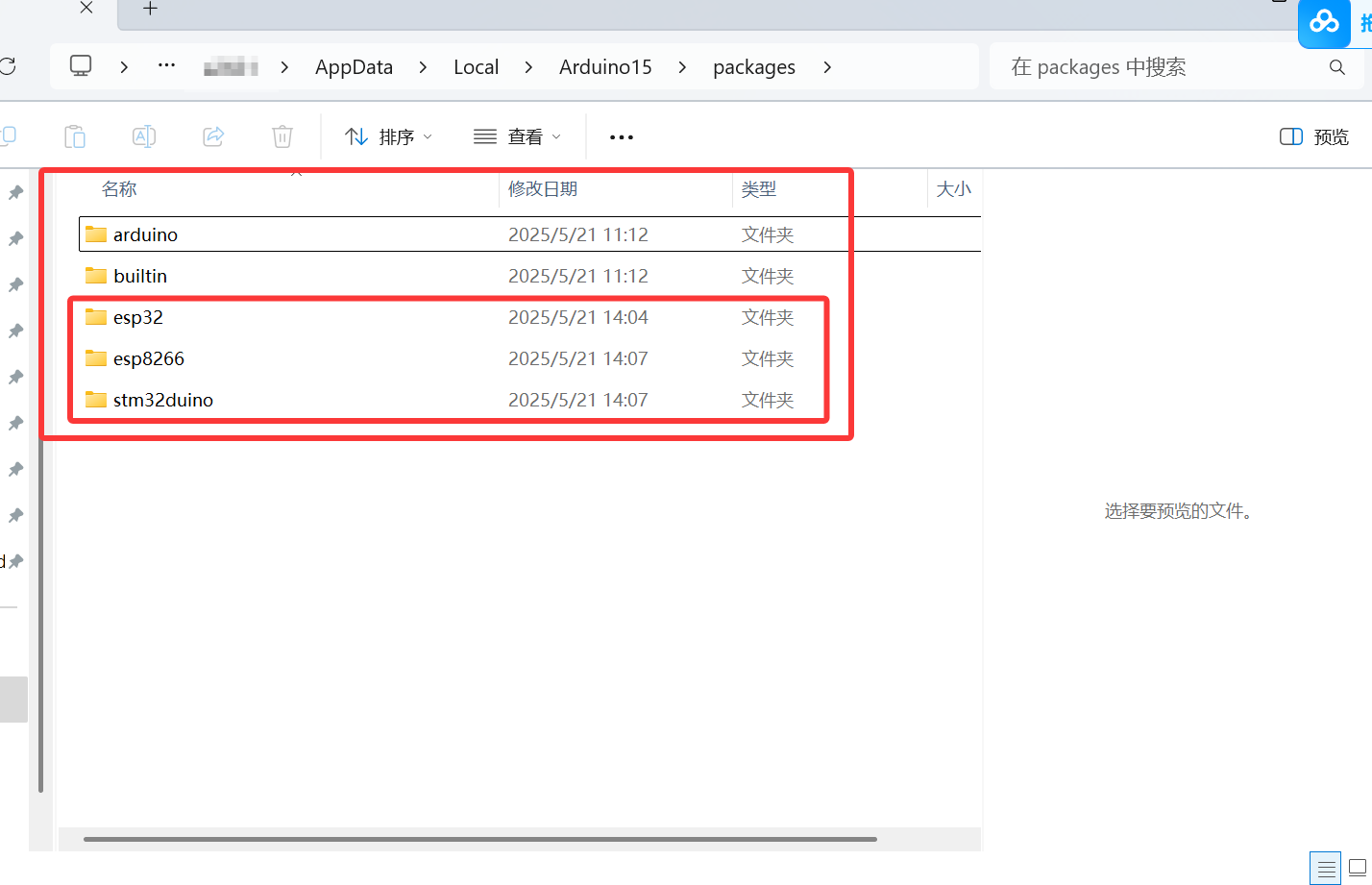Navigate to Arduino15 in the breadcrumb
Screen dimensions: 1372x885
tap(605, 67)
